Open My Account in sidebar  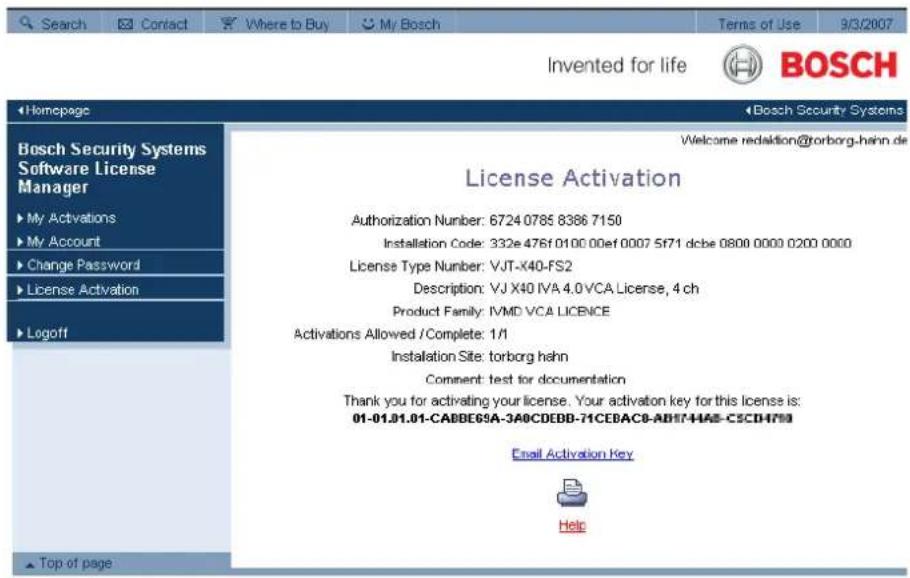[x=63, y=241]
